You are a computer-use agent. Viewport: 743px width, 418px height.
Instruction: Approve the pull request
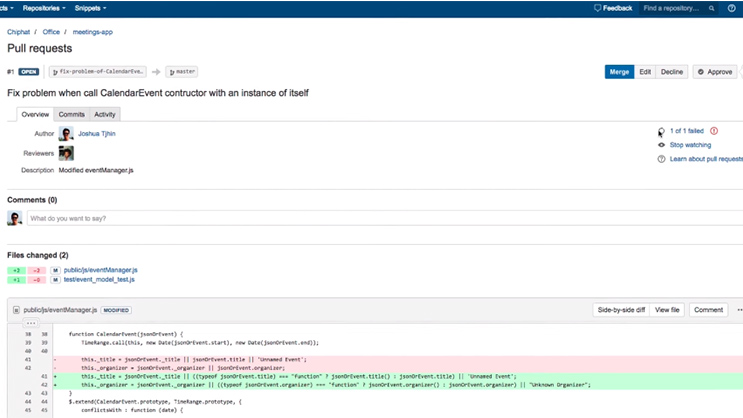pos(715,72)
